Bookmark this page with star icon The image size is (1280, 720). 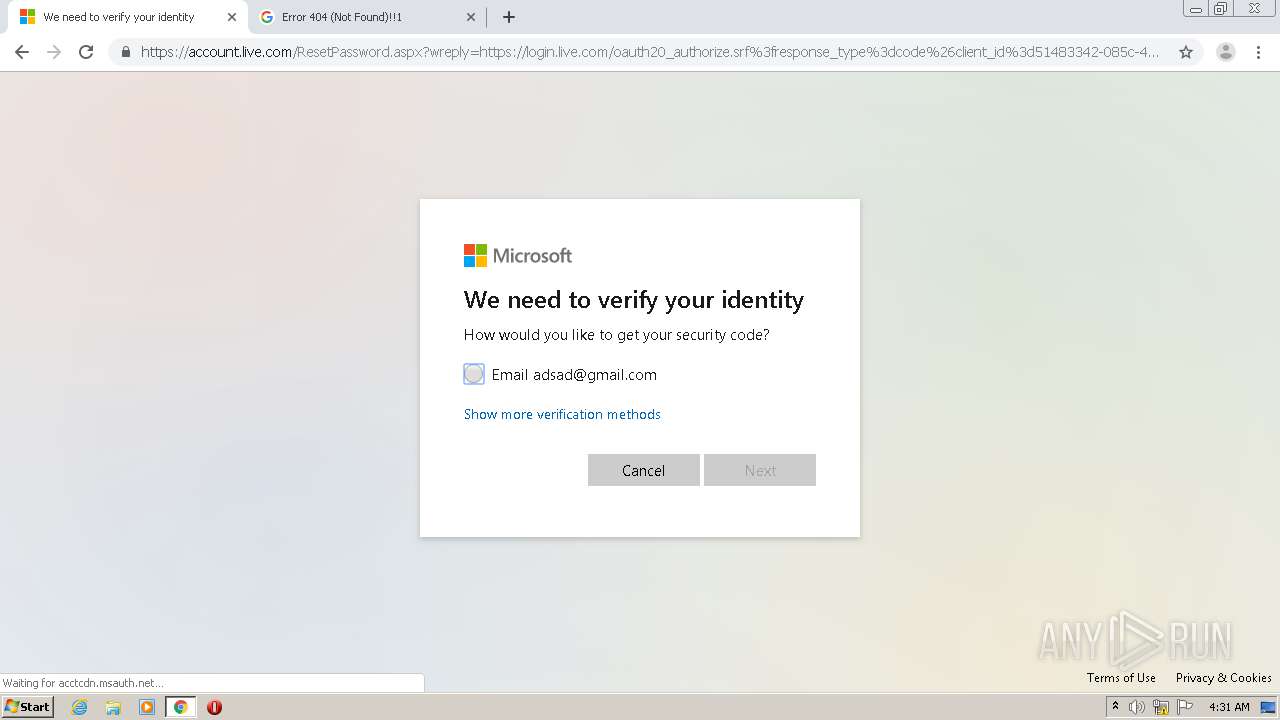1186,52
